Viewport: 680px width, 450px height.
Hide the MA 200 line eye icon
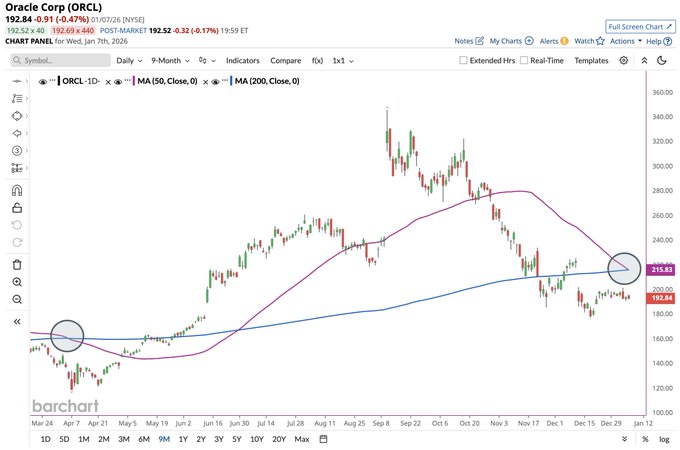[x=215, y=82]
